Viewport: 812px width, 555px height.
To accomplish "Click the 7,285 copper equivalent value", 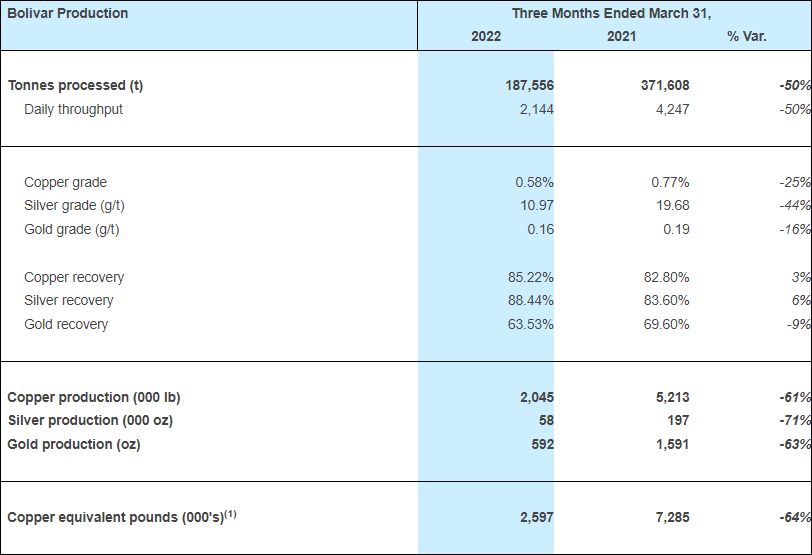I will [x=673, y=517].
